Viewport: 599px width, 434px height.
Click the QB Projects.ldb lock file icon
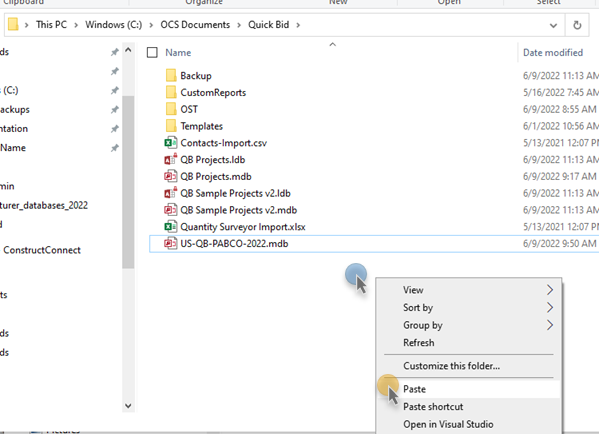click(x=170, y=160)
